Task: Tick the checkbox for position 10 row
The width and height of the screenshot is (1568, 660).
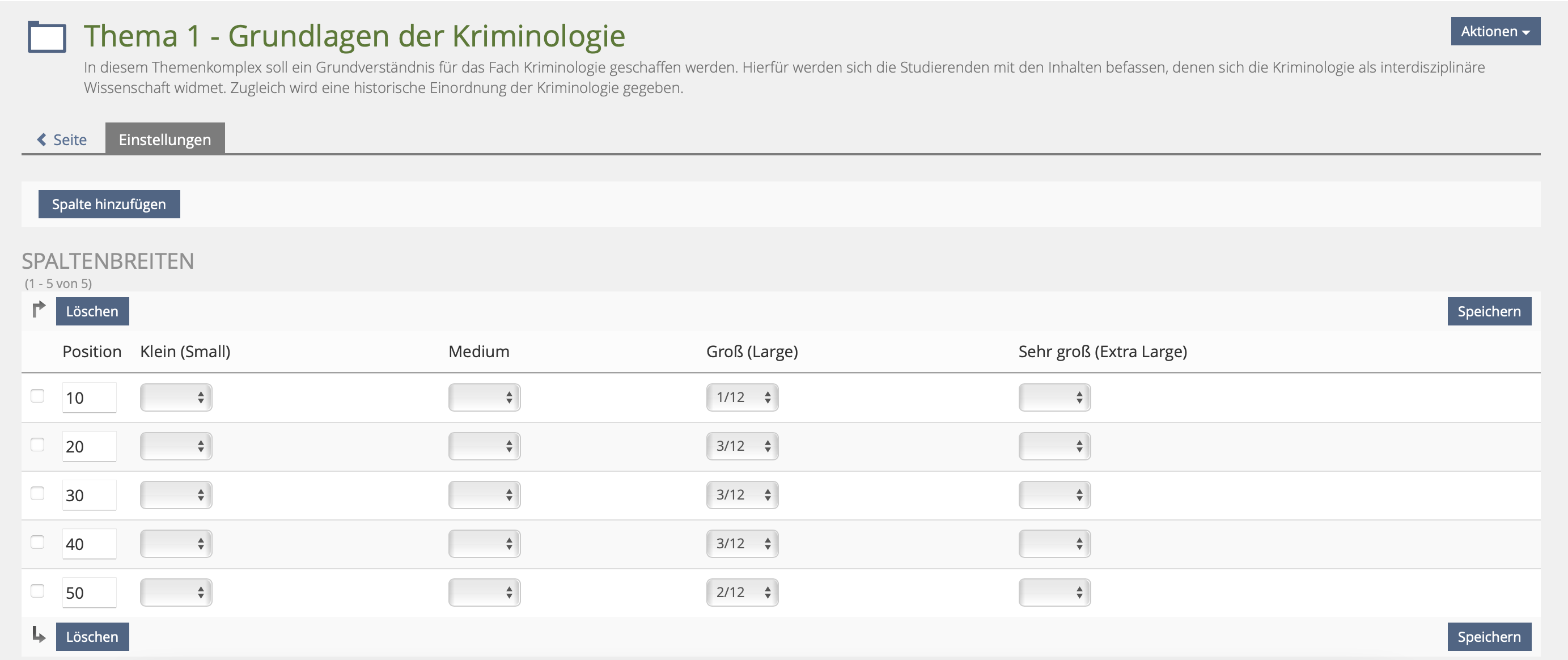Action: click(38, 396)
